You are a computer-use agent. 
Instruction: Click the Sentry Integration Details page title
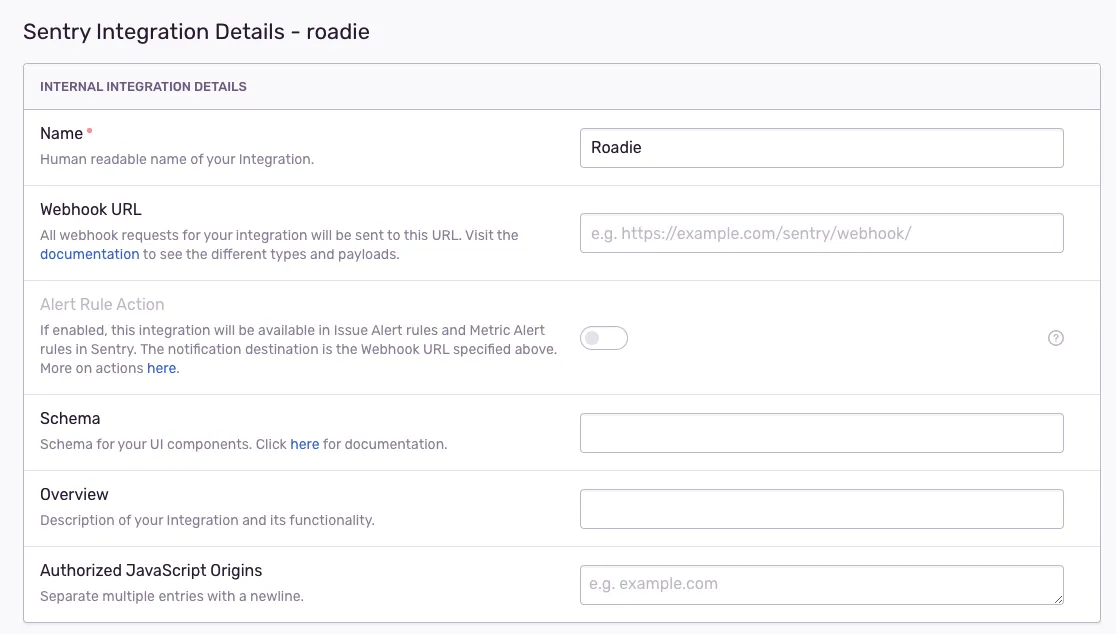coord(196,31)
